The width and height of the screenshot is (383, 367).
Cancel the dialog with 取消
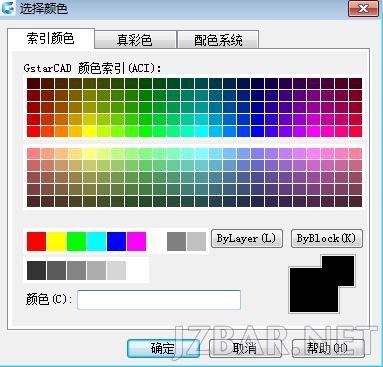point(245,349)
